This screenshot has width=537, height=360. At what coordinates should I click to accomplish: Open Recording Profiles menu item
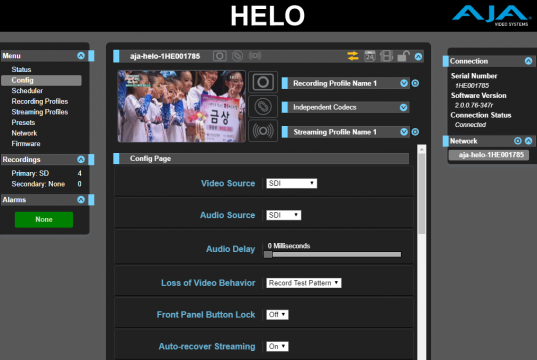40,101
